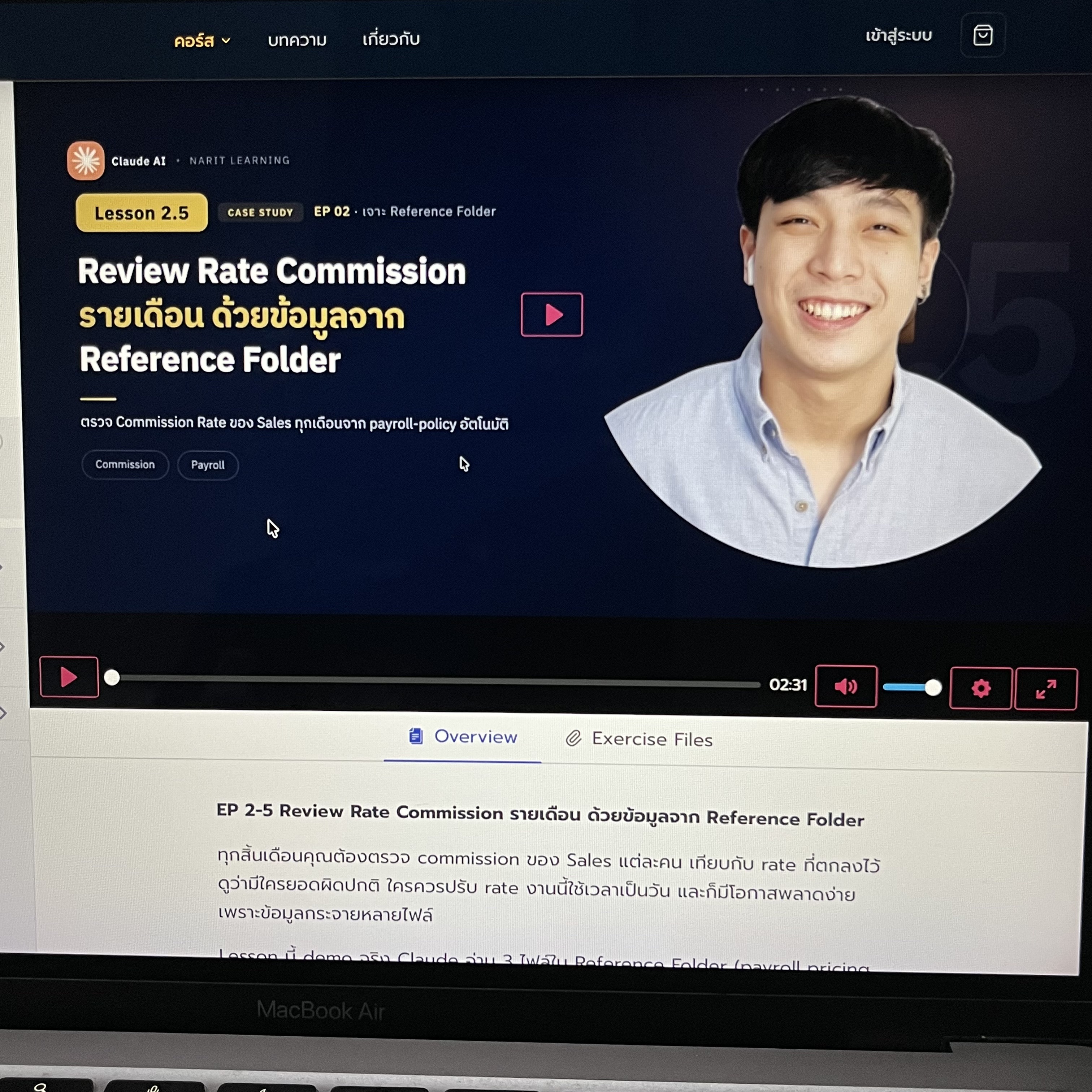Open the คอร์ส dropdown menu
1092x1092 pixels.
pyautogui.click(x=202, y=41)
